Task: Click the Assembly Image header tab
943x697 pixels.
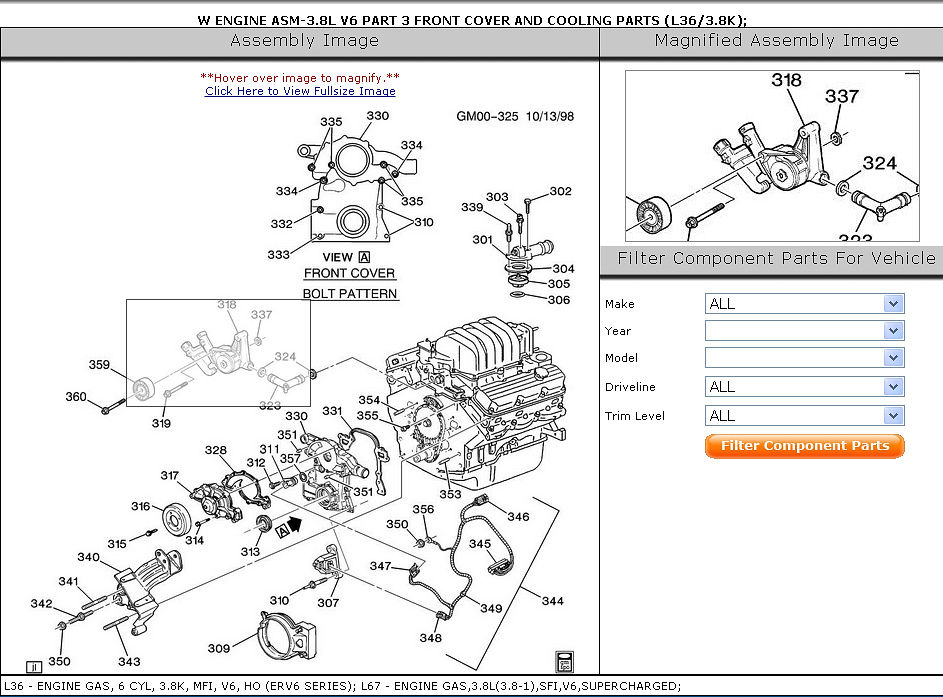Action: [304, 41]
